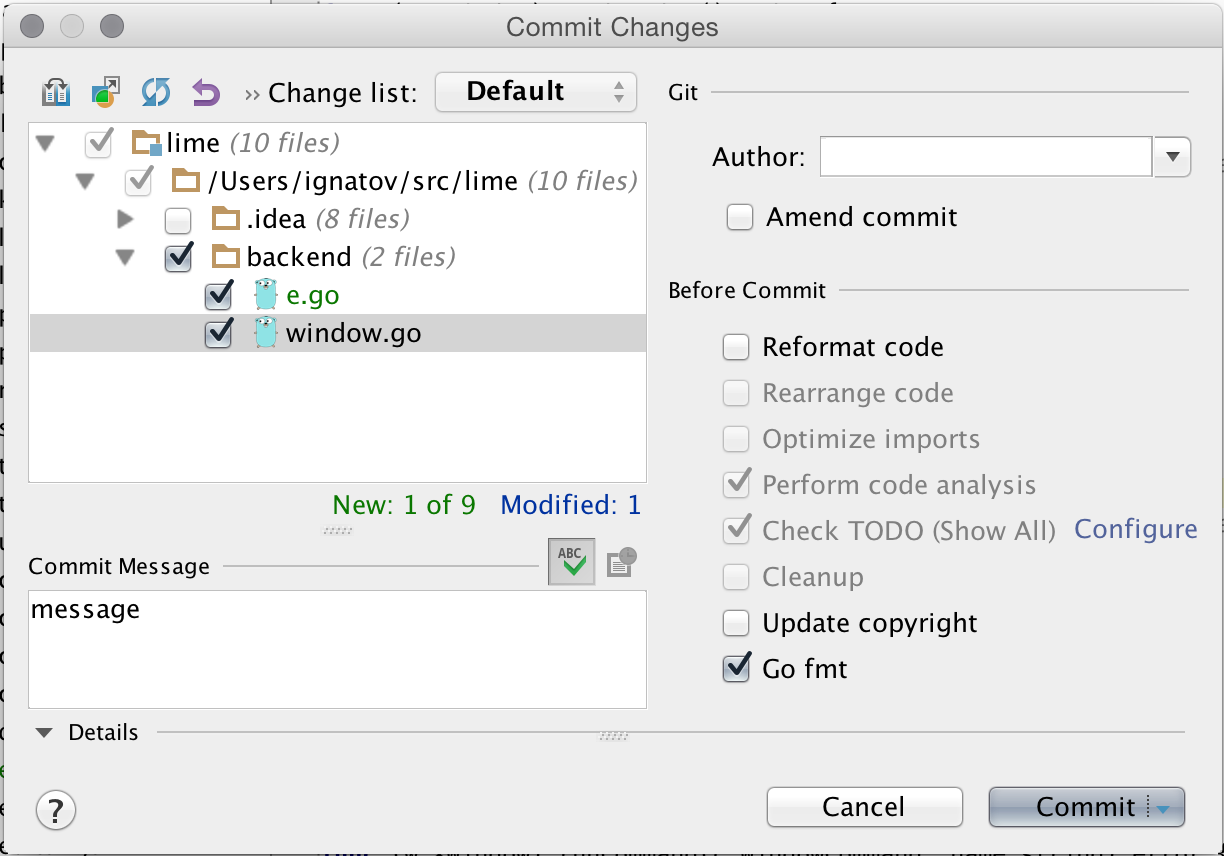Screen dimensions: 1224x856
Task: Click the Configure link for TODO checks
Action: click(x=1135, y=529)
